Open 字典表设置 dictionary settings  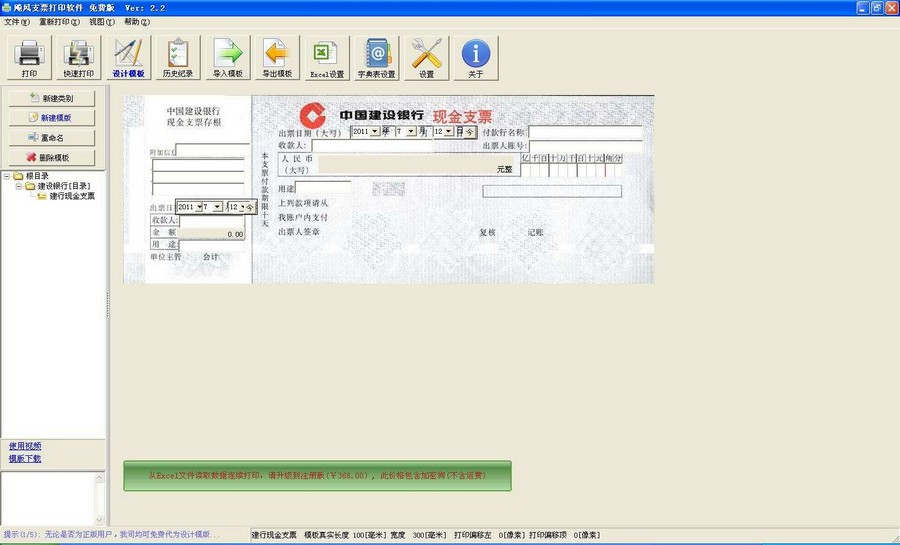click(x=377, y=57)
